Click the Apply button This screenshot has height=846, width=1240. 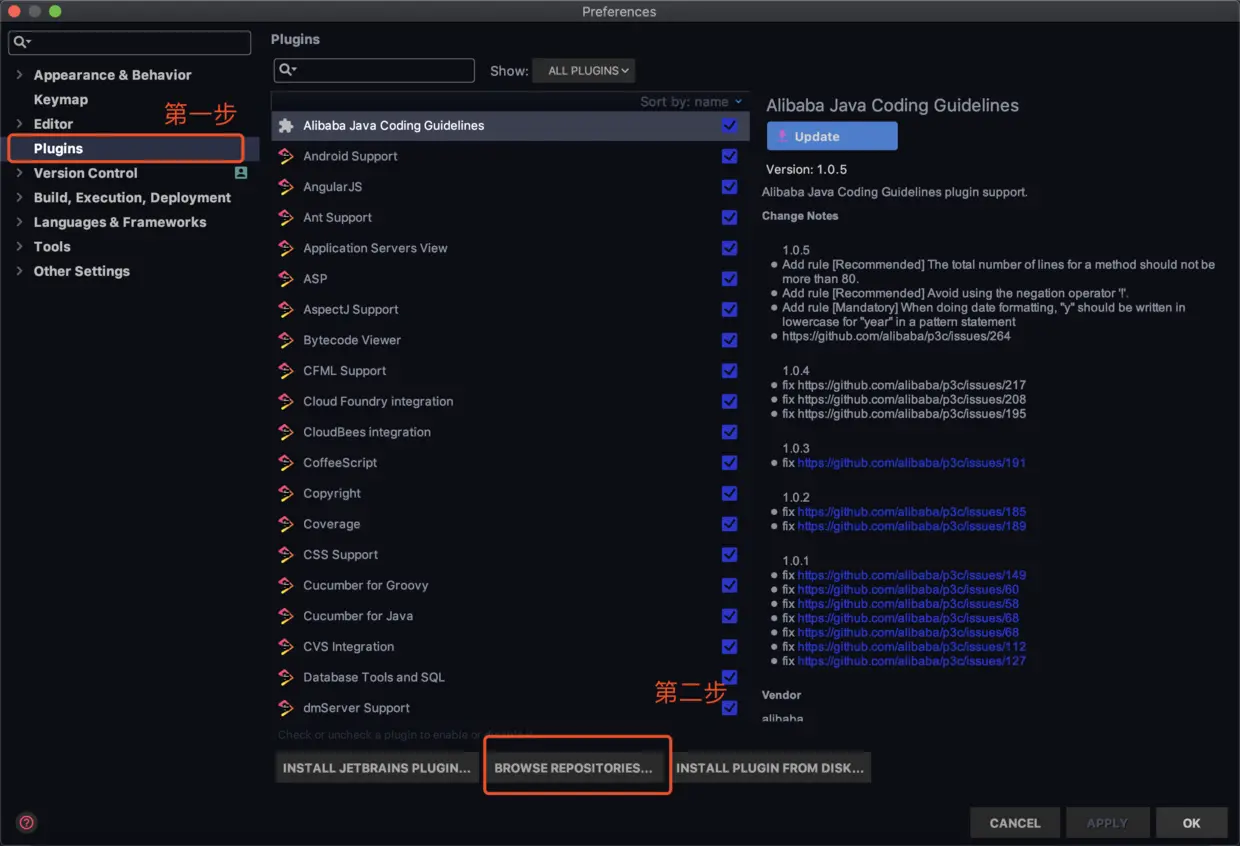1107,823
